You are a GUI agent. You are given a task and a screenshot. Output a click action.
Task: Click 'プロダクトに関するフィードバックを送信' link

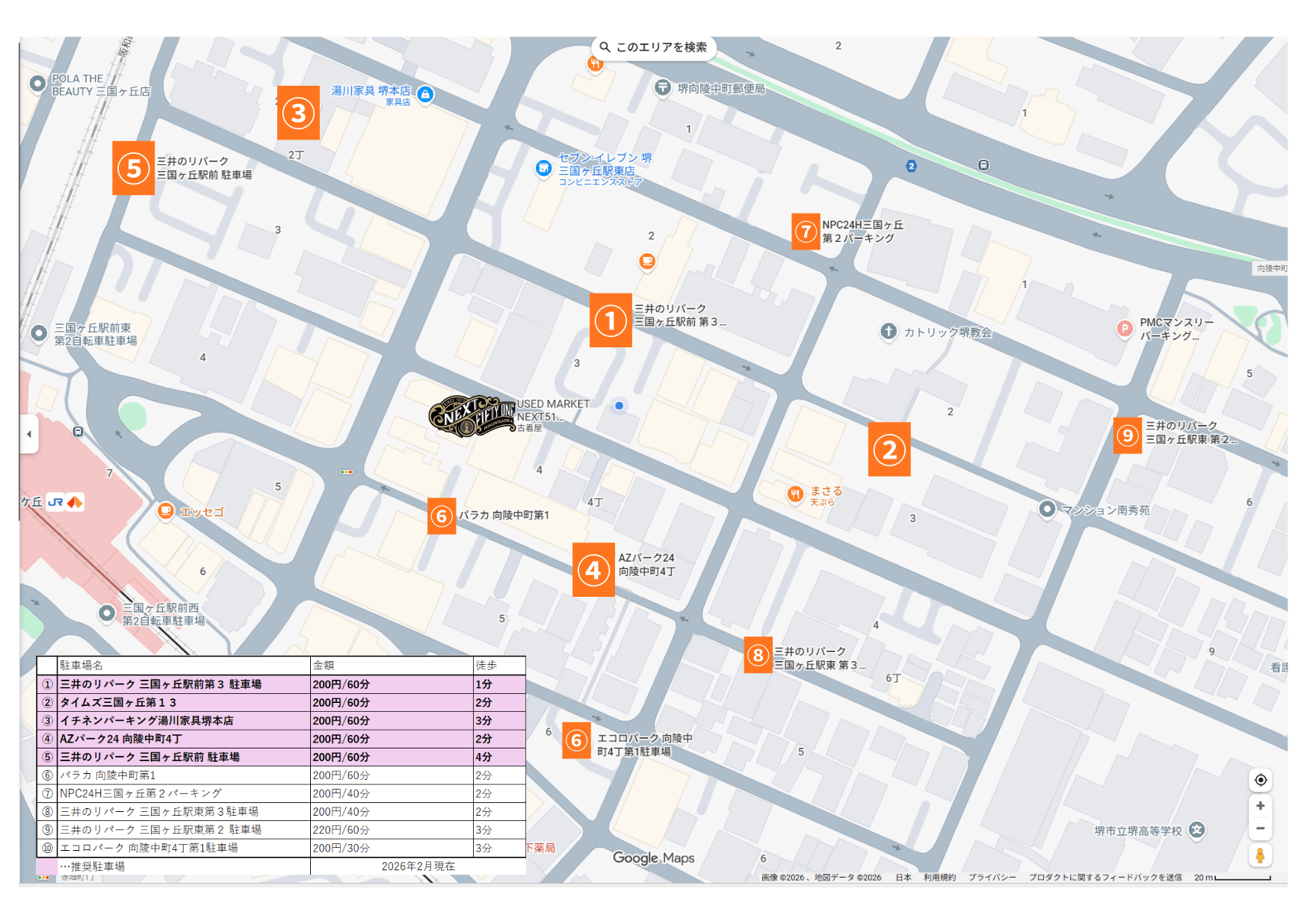(x=1104, y=878)
